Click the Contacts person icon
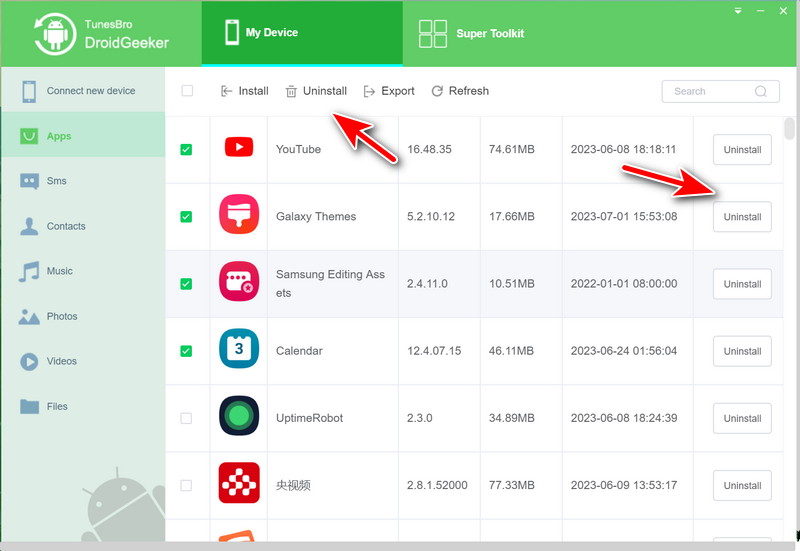 [x=29, y=226]
